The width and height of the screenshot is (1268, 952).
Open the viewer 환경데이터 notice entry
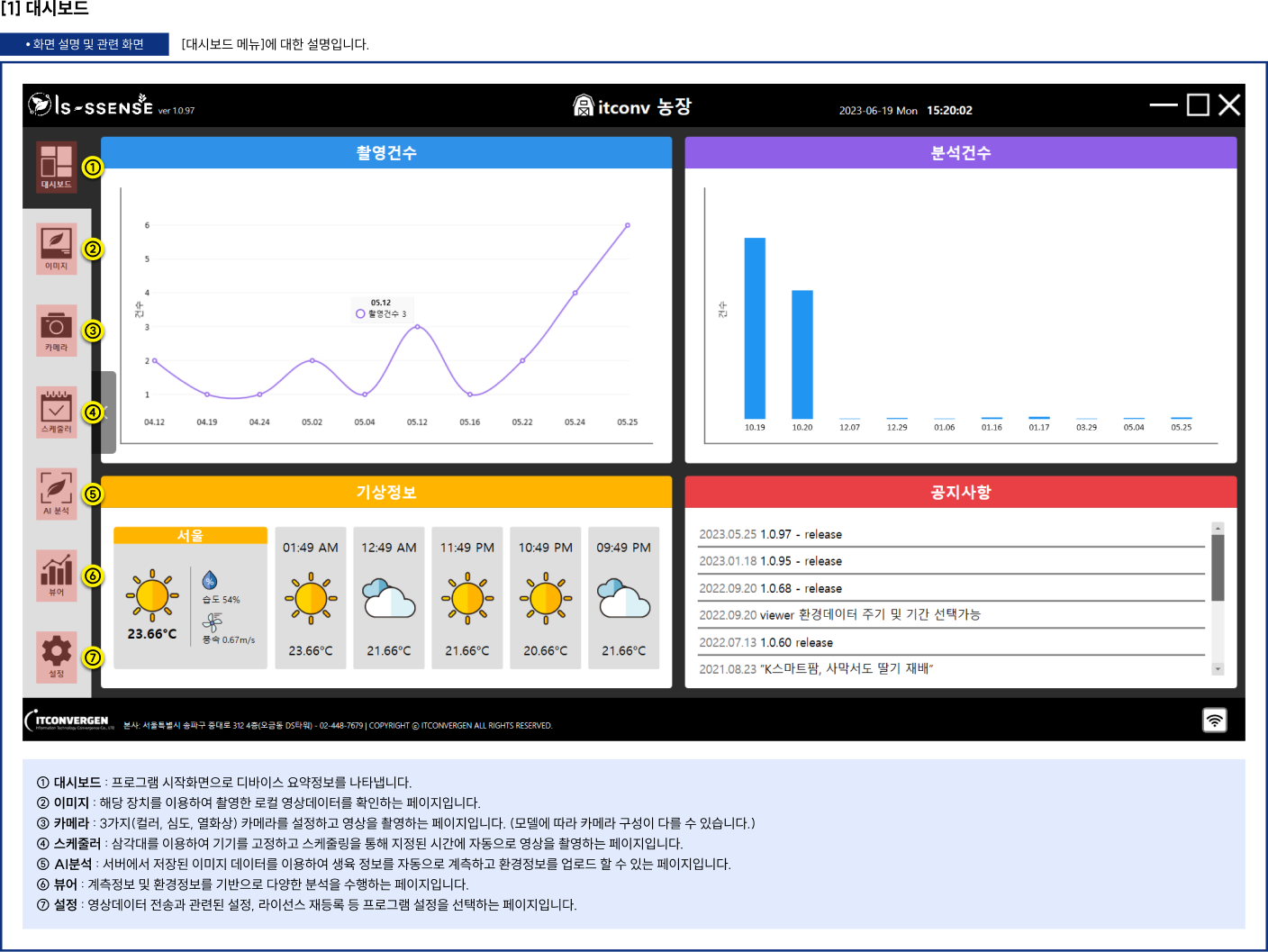click(839, 615)
